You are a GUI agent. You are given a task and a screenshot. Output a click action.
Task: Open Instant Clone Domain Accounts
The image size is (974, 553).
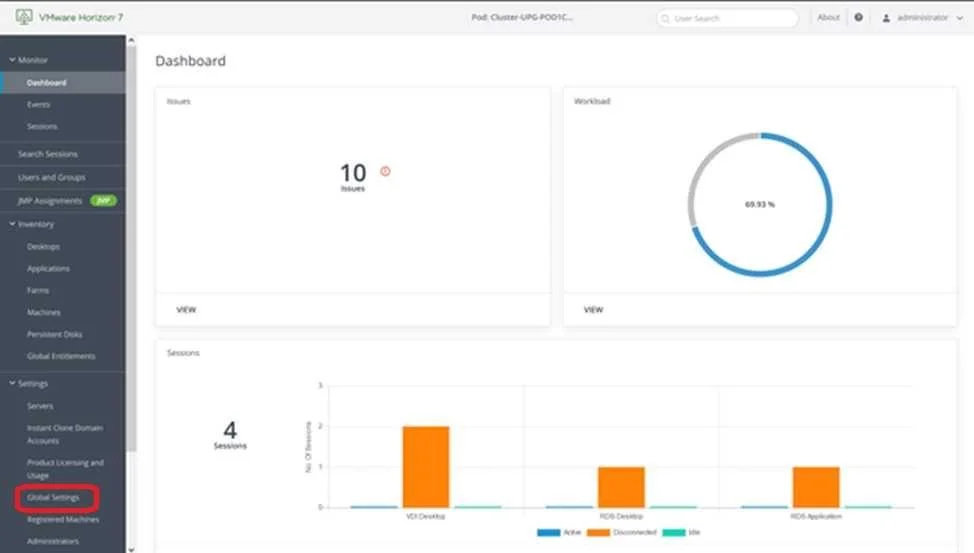coord(63,434)
